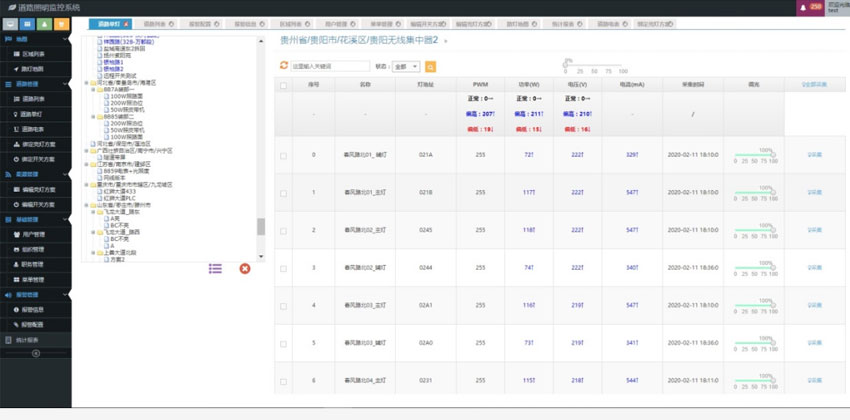This screenshot has height=420, width=850.
Task: Click the 电压 value 222 link in row 0
Action: (x=577, y=155)
